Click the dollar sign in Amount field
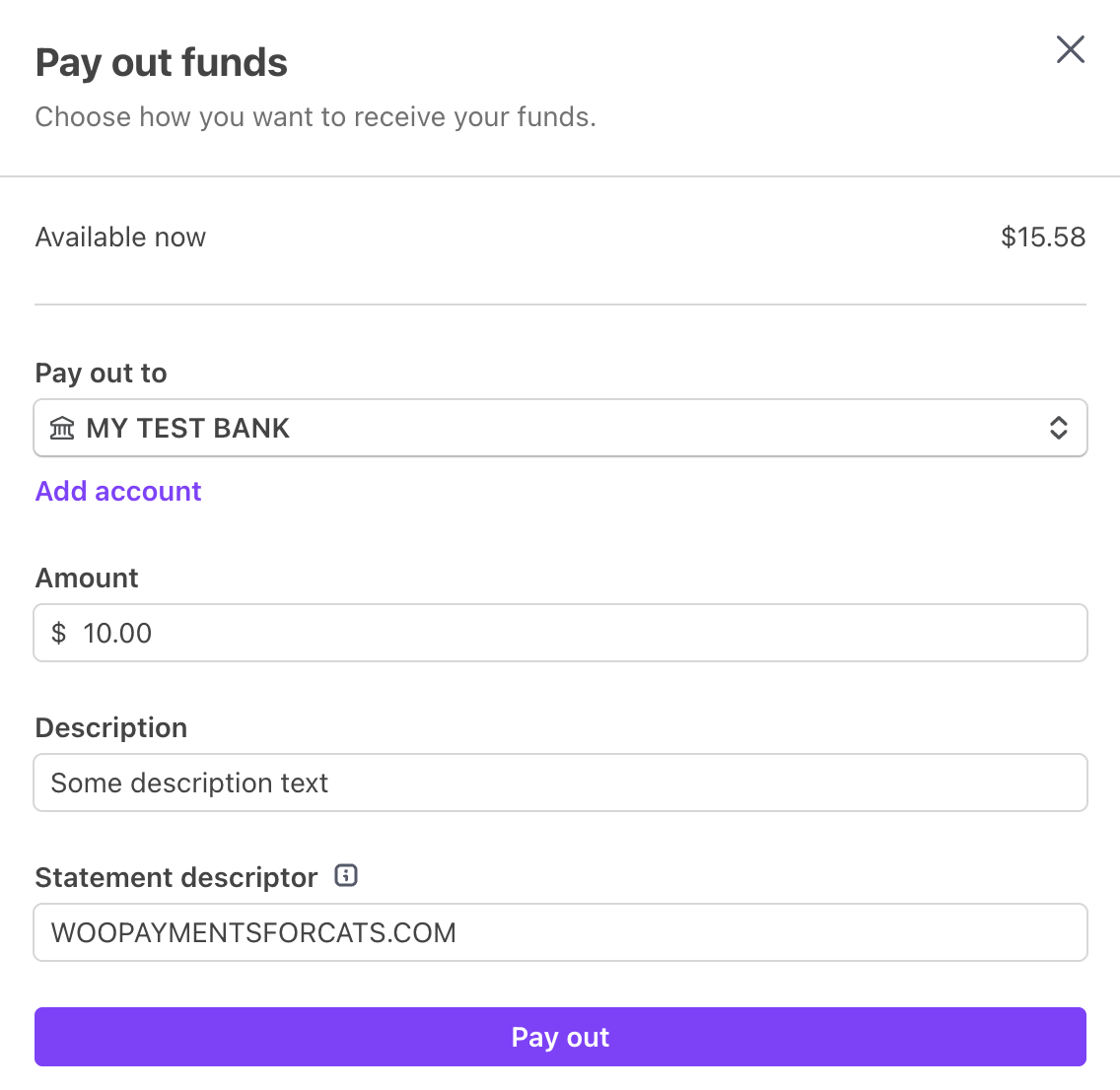The height and width of the screenshot is (1090, 1120). click(59, 633)
